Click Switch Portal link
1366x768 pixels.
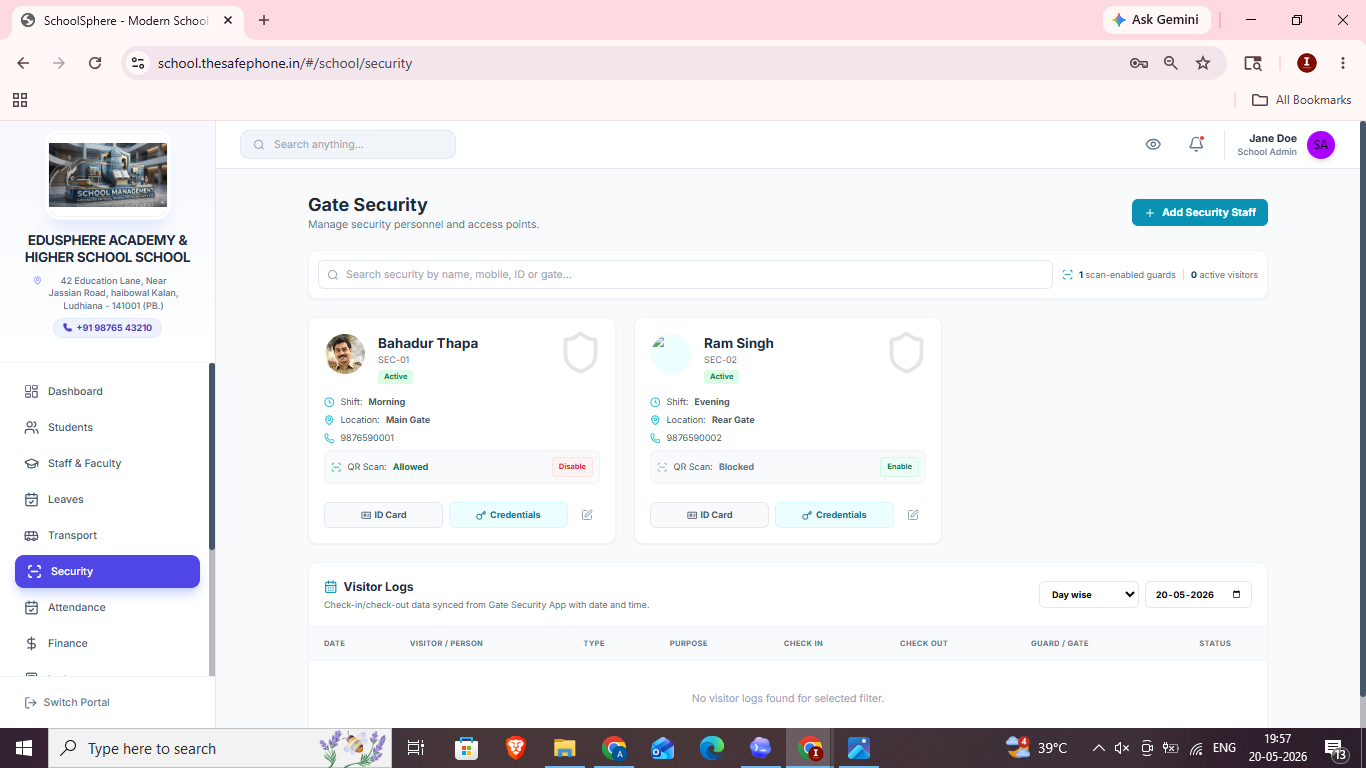click(x=67, y=702)
